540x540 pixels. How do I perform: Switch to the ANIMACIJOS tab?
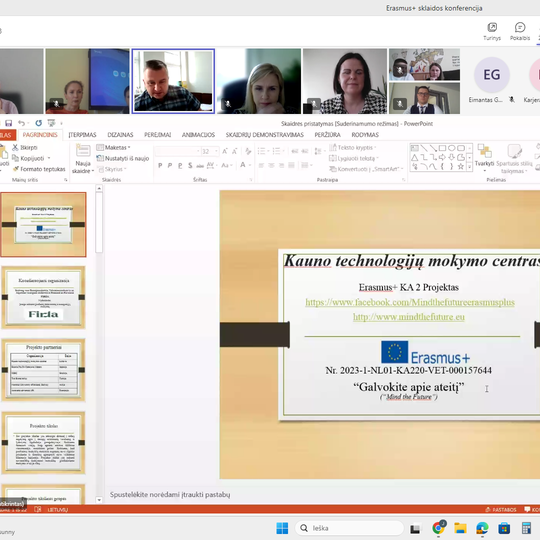[x=198, y=135]
